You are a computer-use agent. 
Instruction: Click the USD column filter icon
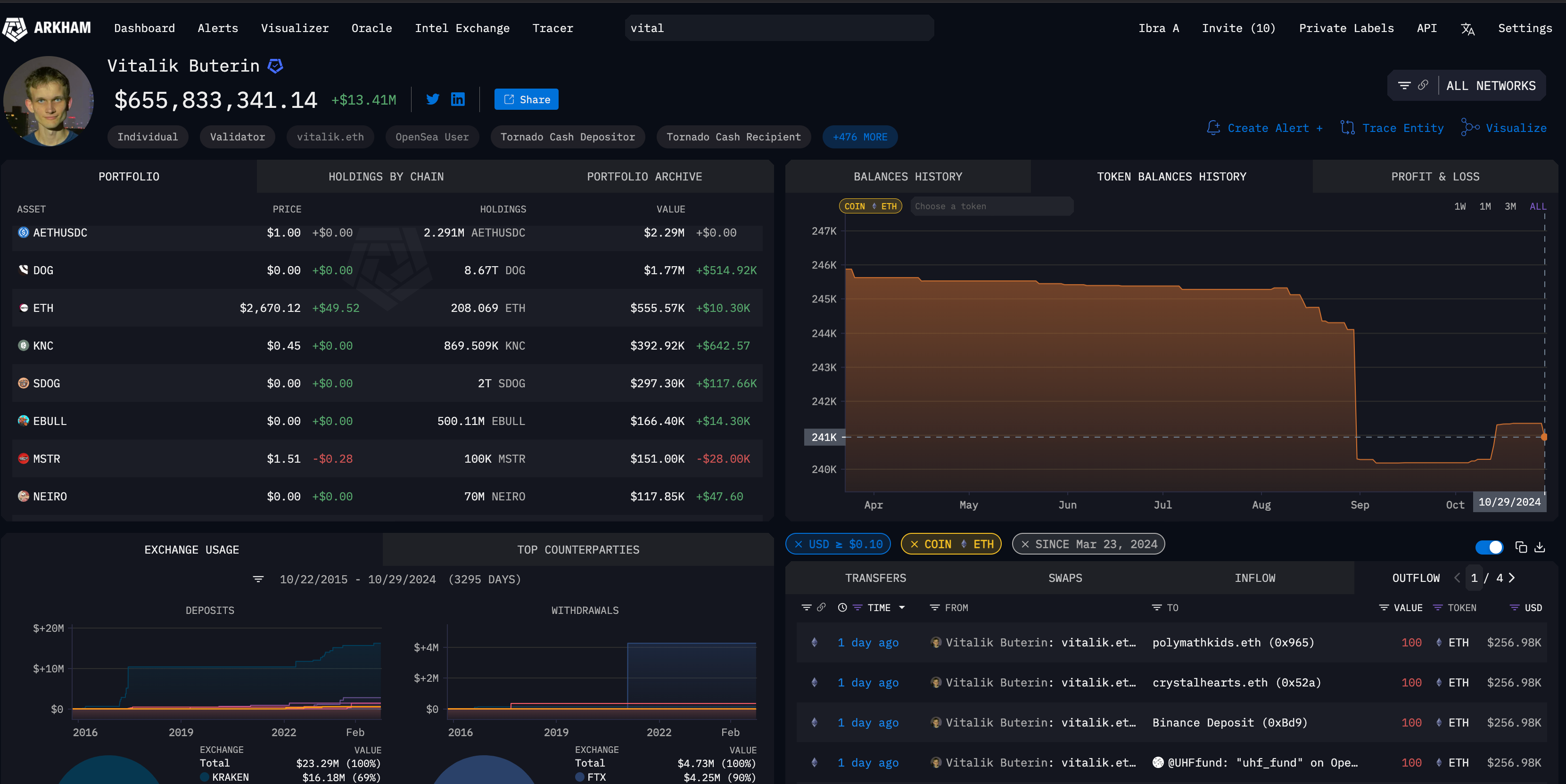pyautogui.click(x=1514, y=607)
